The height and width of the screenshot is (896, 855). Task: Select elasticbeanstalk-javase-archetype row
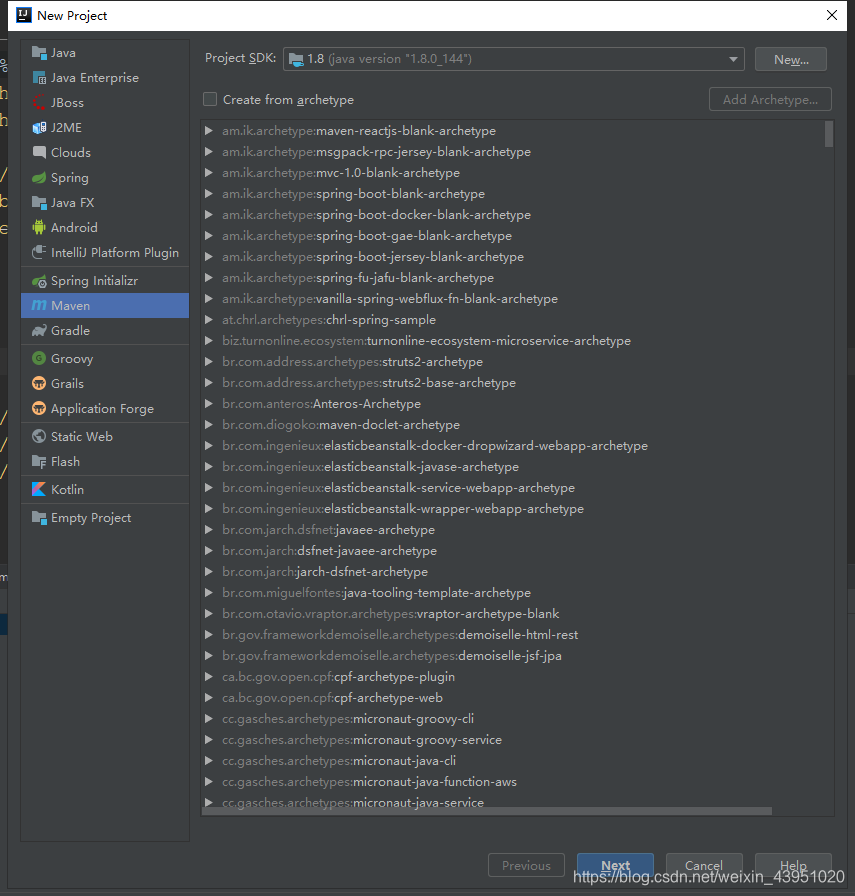pos(513,467)
